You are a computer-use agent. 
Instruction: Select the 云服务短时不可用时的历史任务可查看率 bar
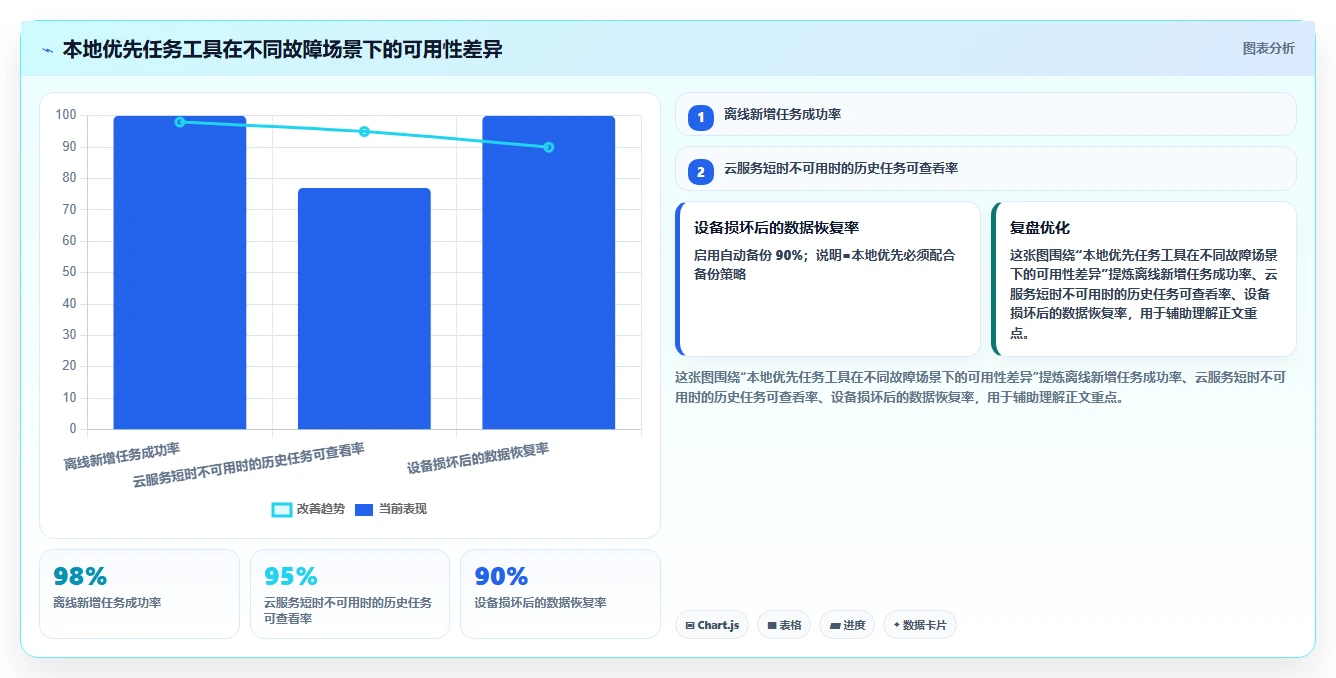click(x=364, y=308)
